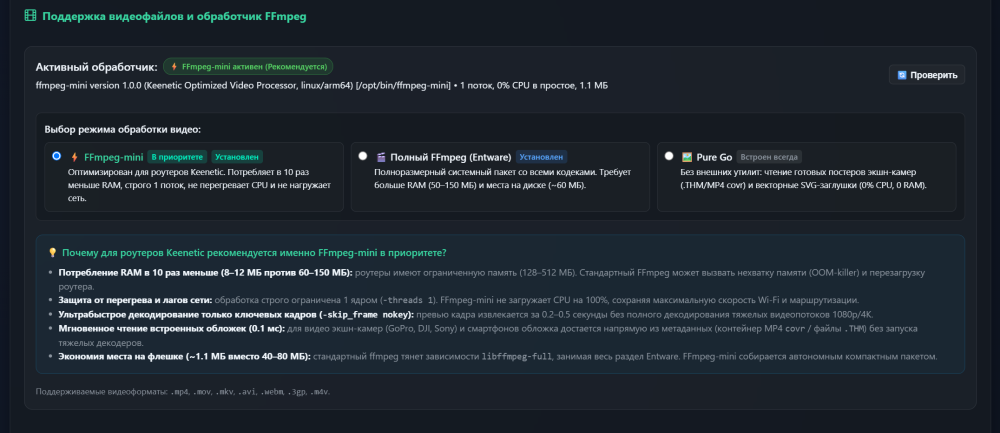This screenshot has width=1000, height=433.
Task: Click the refresh icon in the Проверить button
Action: click(x=902, y=75)
